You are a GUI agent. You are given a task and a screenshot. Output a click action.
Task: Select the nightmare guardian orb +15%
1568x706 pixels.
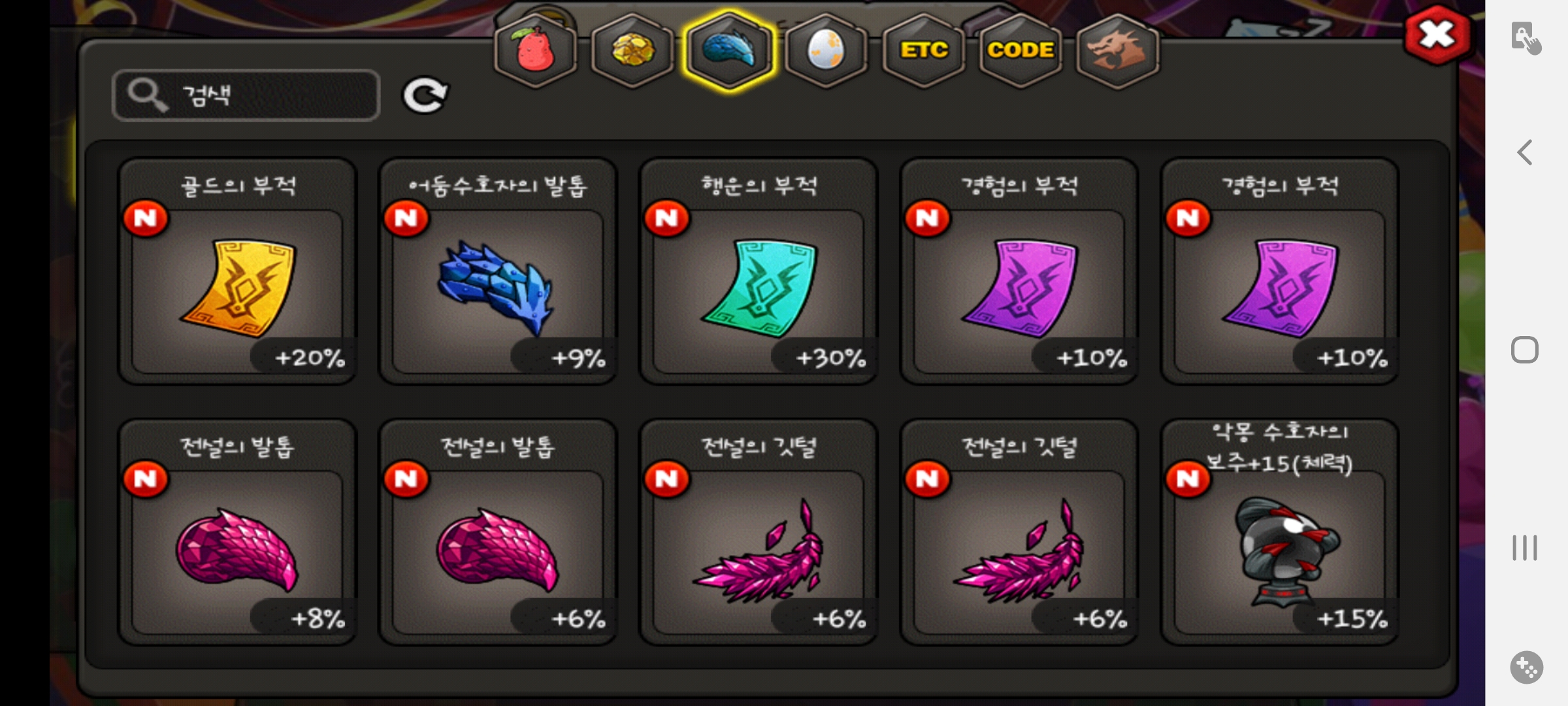[x=1280, y=533]
